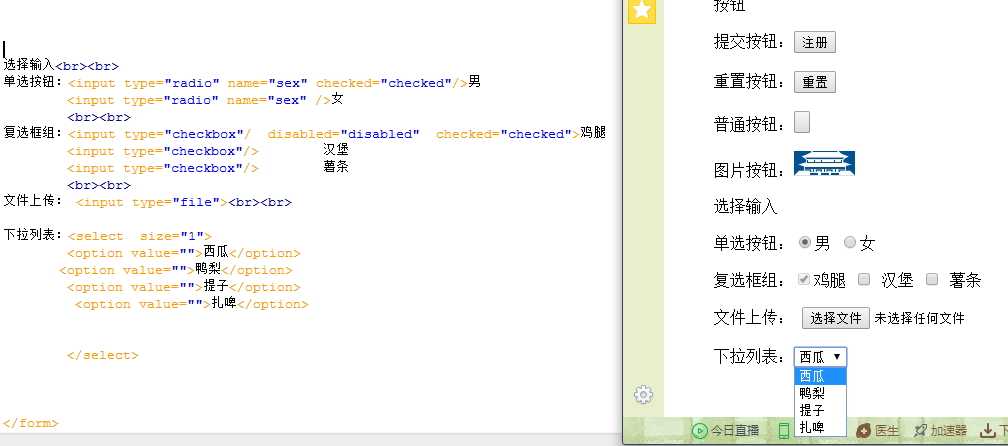Viewport: 1008px width, 446px height.
Task: Open 加速器 rocket in status bar
Action: tap(940, 431)
